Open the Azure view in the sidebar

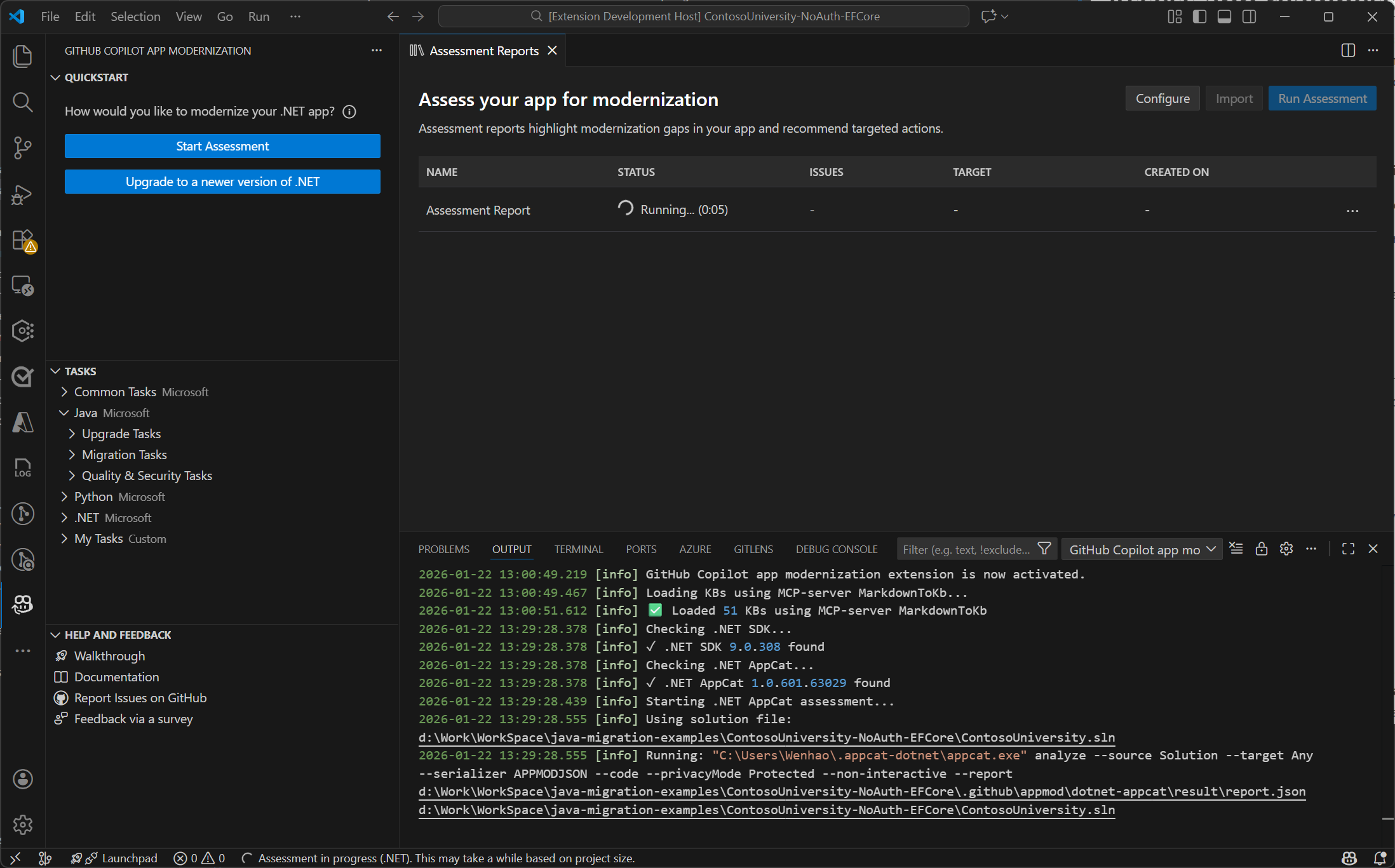[22, 422]
